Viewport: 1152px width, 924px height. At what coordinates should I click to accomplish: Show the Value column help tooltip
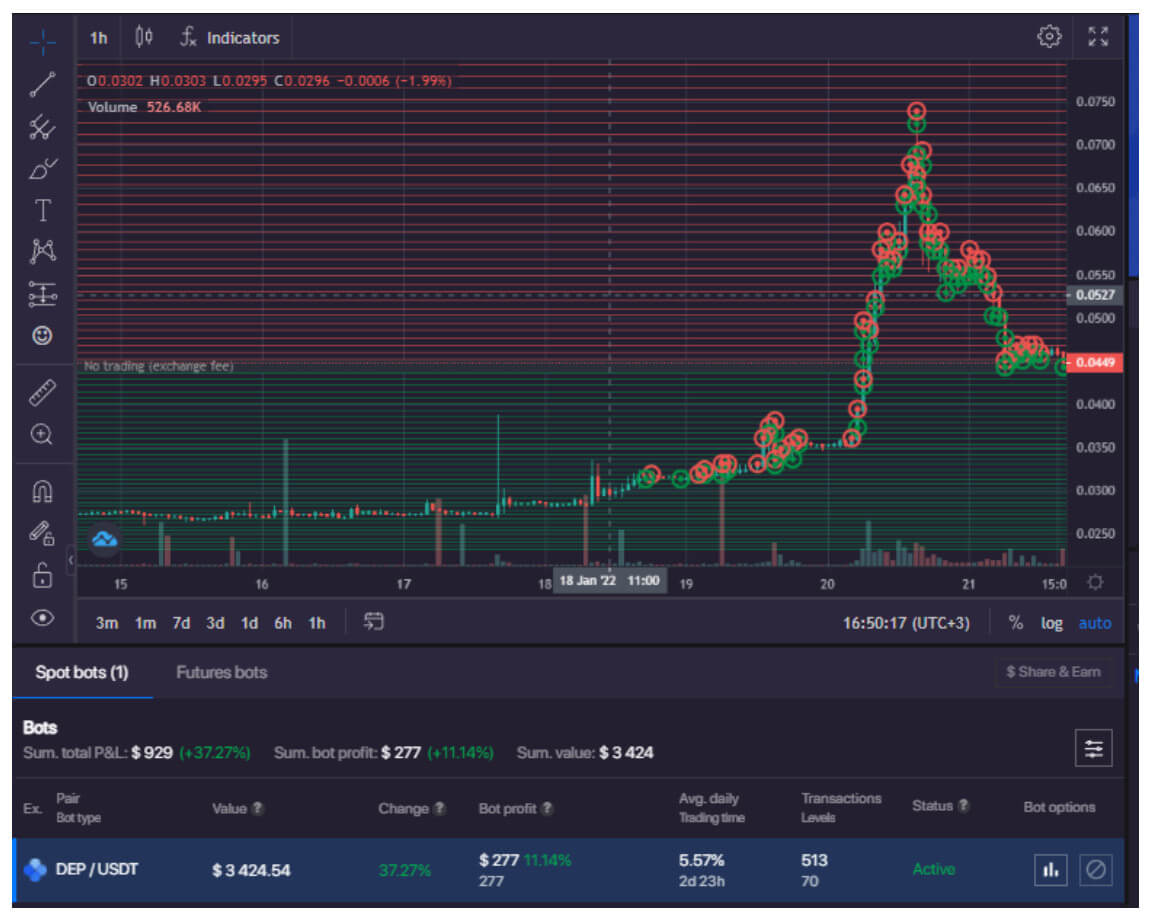(258, 808)
